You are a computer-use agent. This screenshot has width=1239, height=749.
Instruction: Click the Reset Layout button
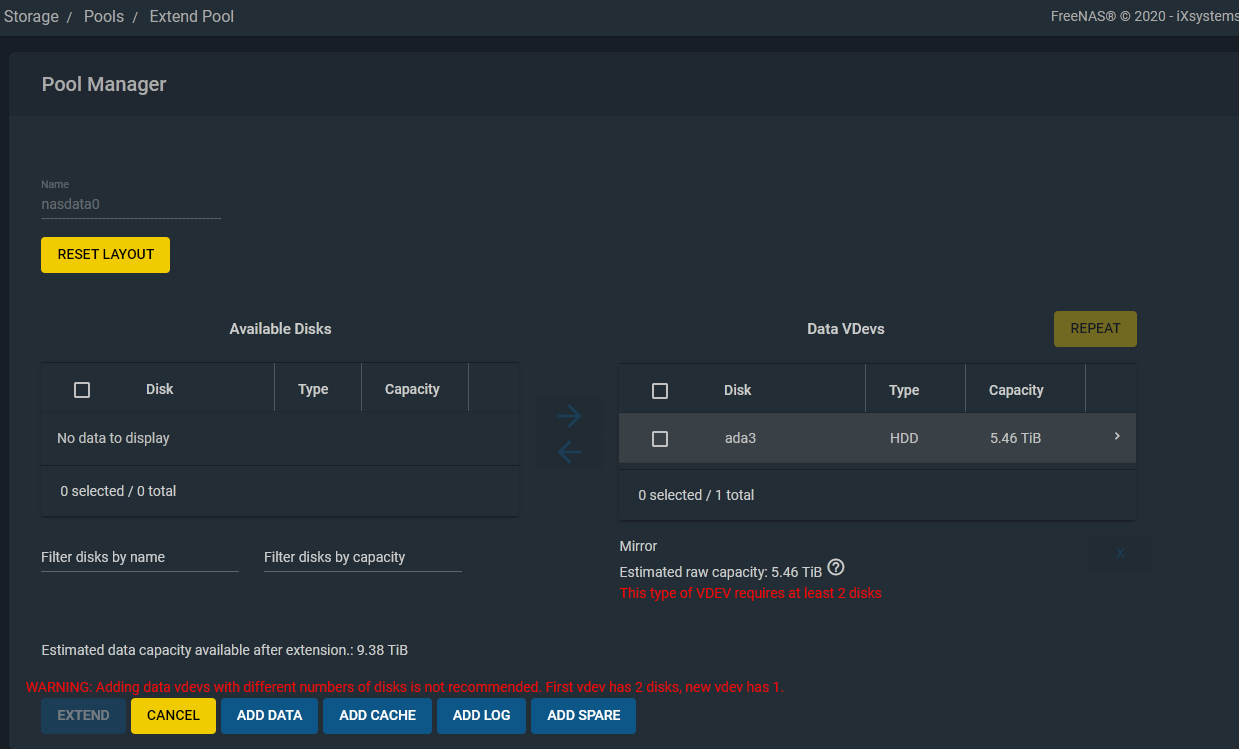(x=105, y=255)
